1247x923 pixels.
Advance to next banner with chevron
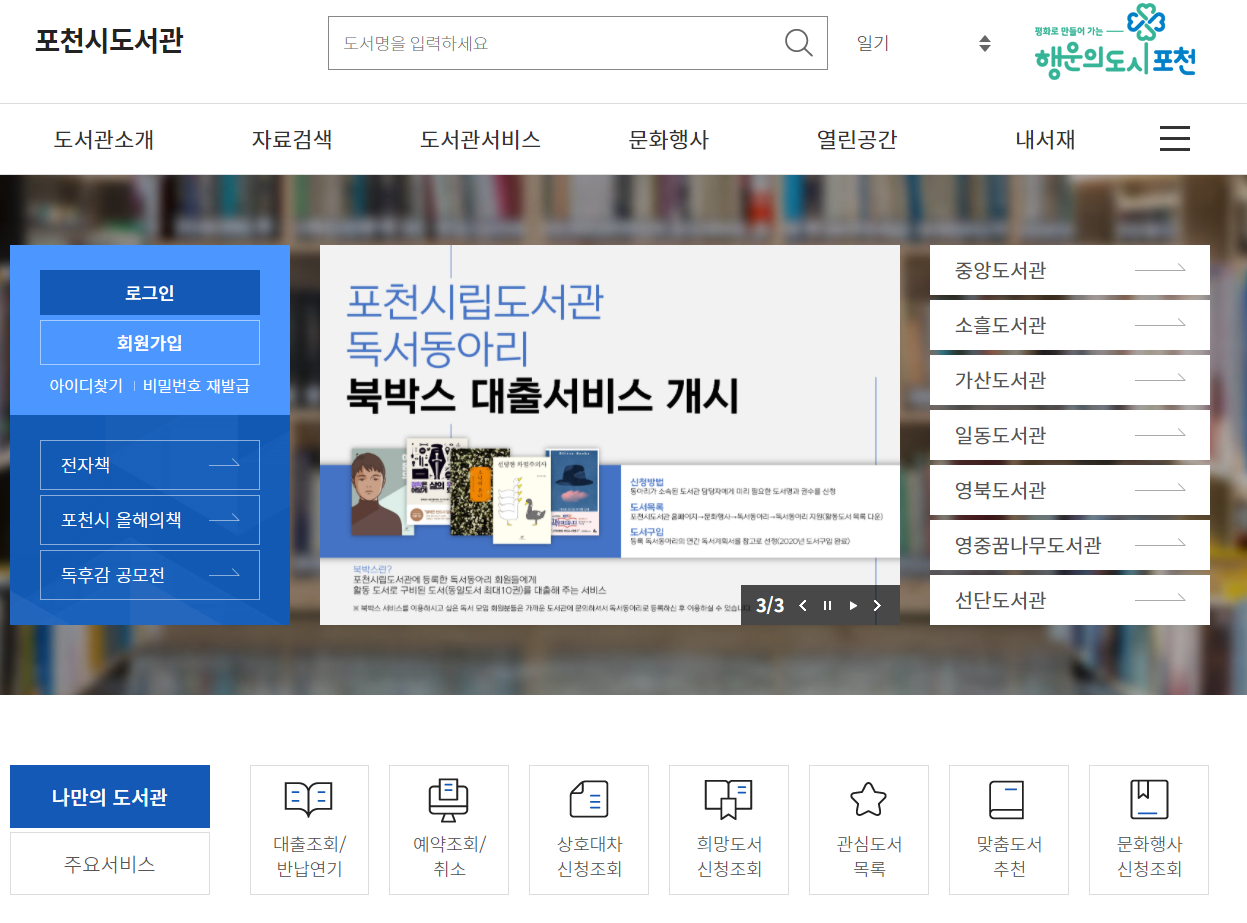tap(877, 605)
